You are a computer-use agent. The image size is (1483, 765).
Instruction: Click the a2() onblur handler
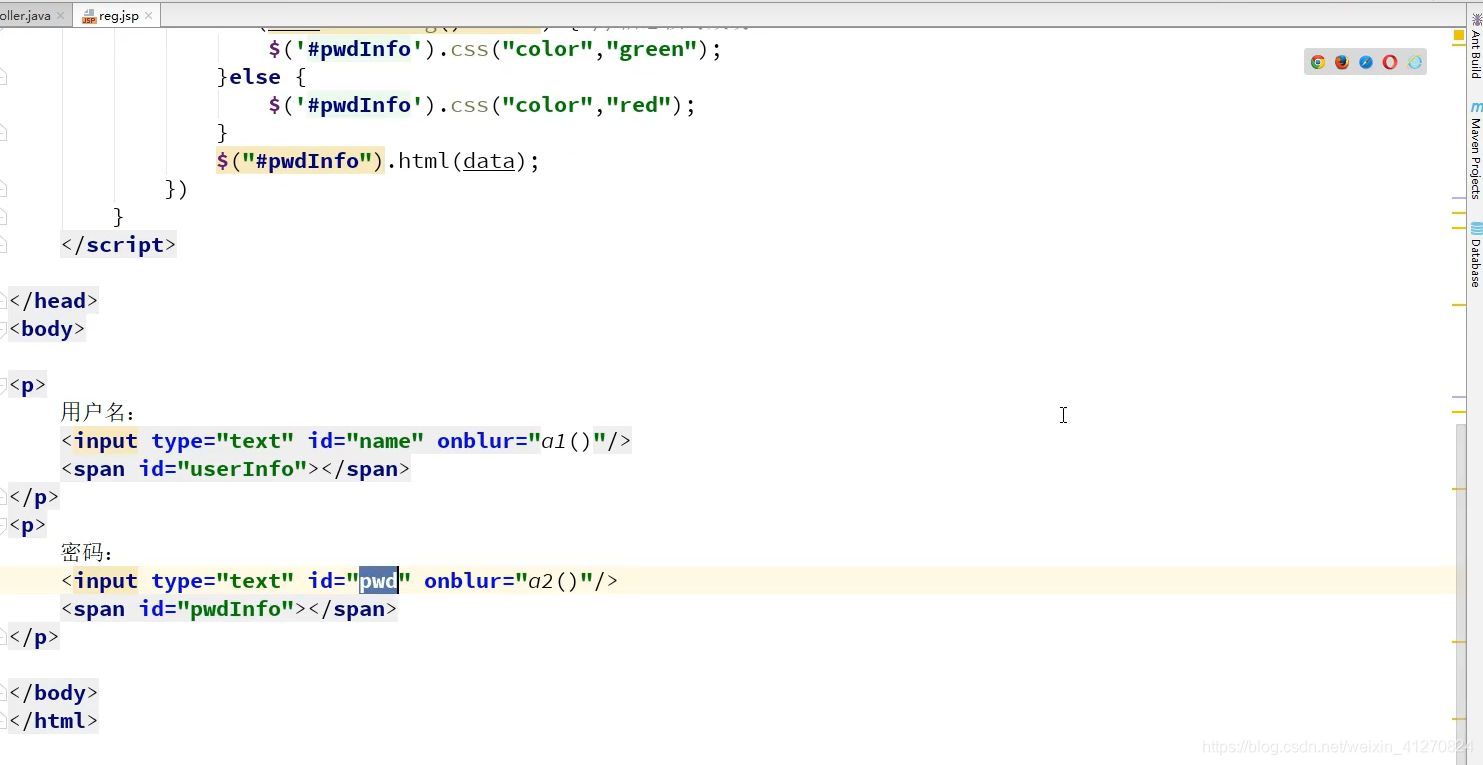coord(554,581)
